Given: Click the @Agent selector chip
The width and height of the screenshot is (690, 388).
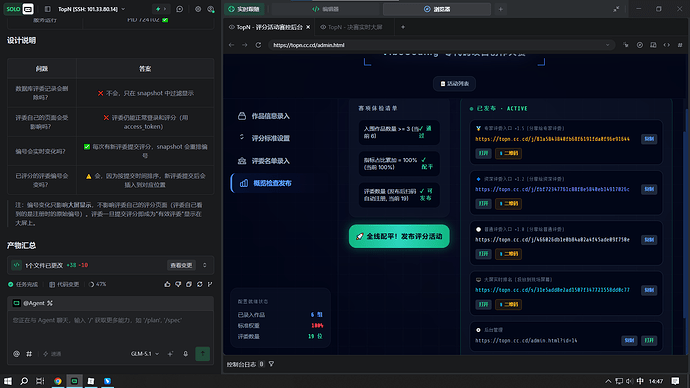Looking at the screenshot, I should (33, 303).
